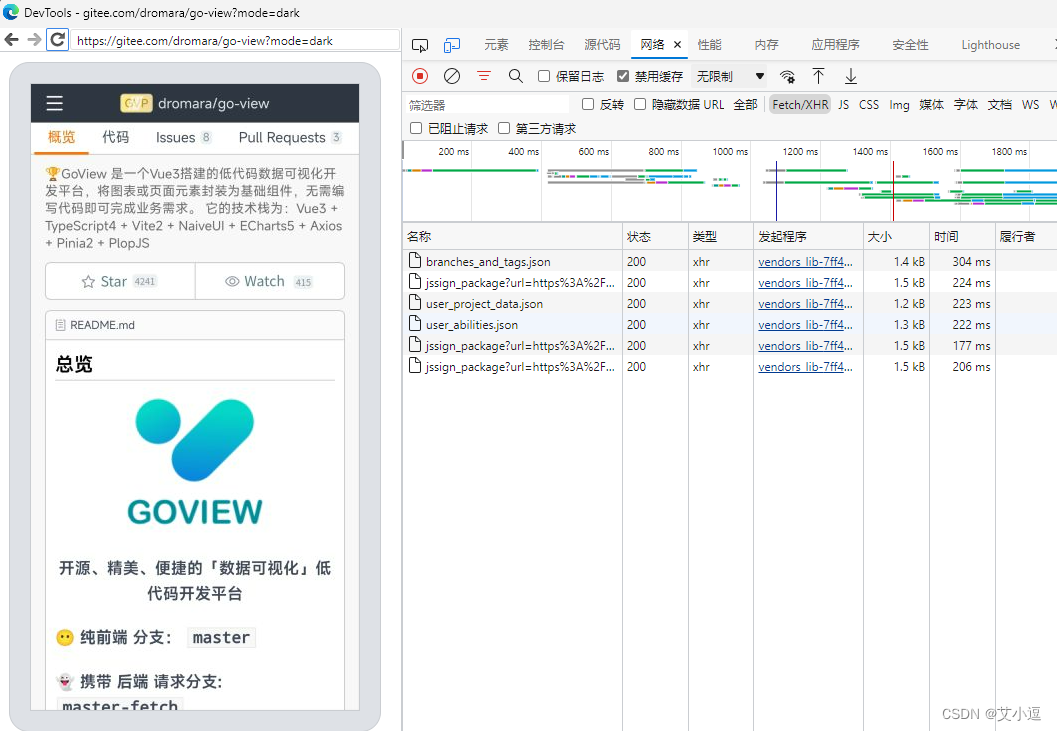Screen dimensions: 1057x731
Task: Open the 无限制 throttling dropdown
Action: pyautogui.click(x=730, y=76)
